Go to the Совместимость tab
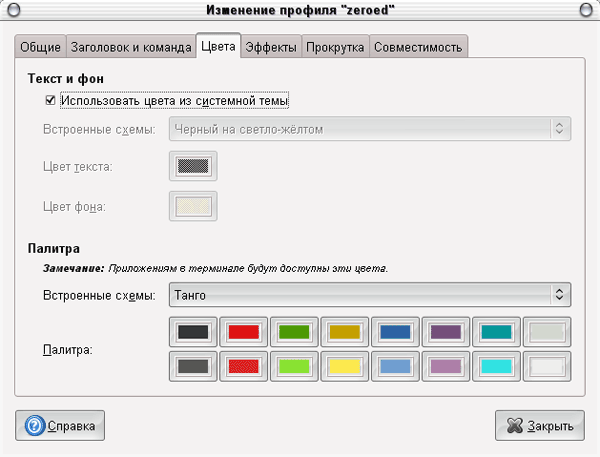Screen dimensions: 600x457 418,47
